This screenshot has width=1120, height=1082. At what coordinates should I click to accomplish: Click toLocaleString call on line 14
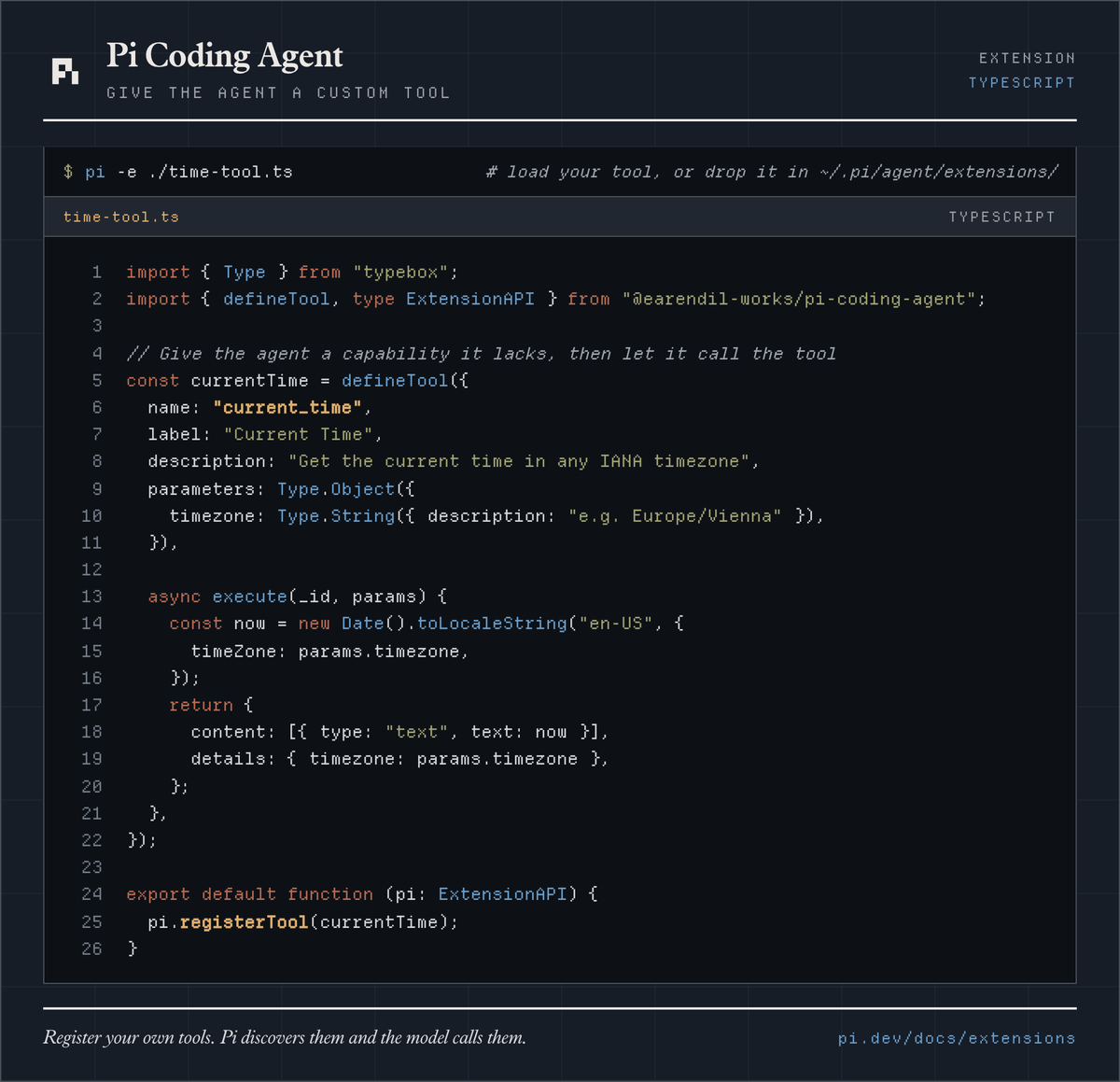pos(492,624)
